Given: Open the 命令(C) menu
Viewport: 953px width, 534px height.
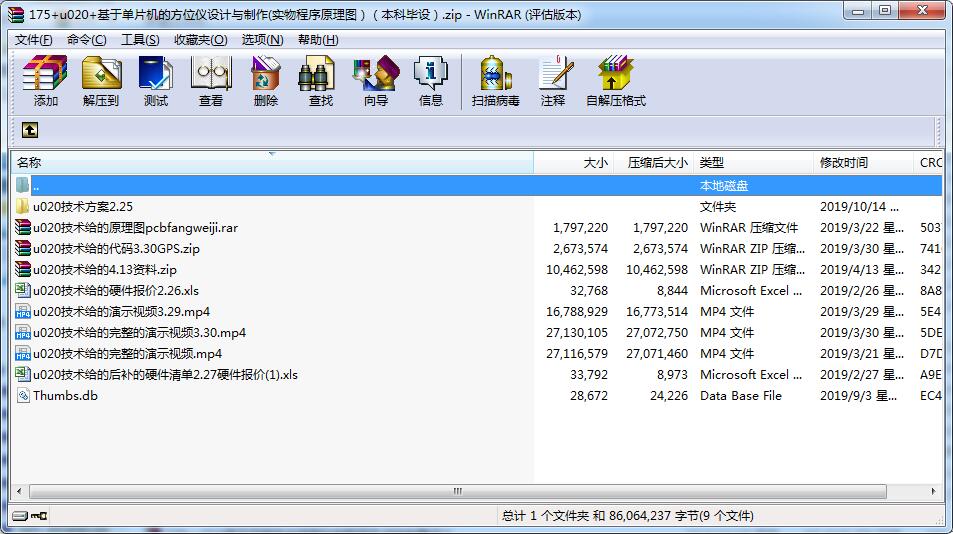Looking at the screenshot, I should pos(86,39).
